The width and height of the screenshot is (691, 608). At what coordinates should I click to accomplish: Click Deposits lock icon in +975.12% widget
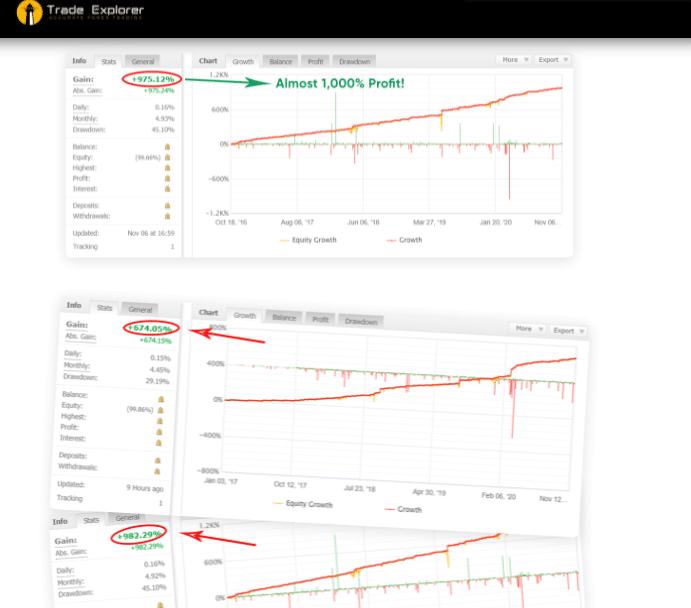(x=167, y=206)
